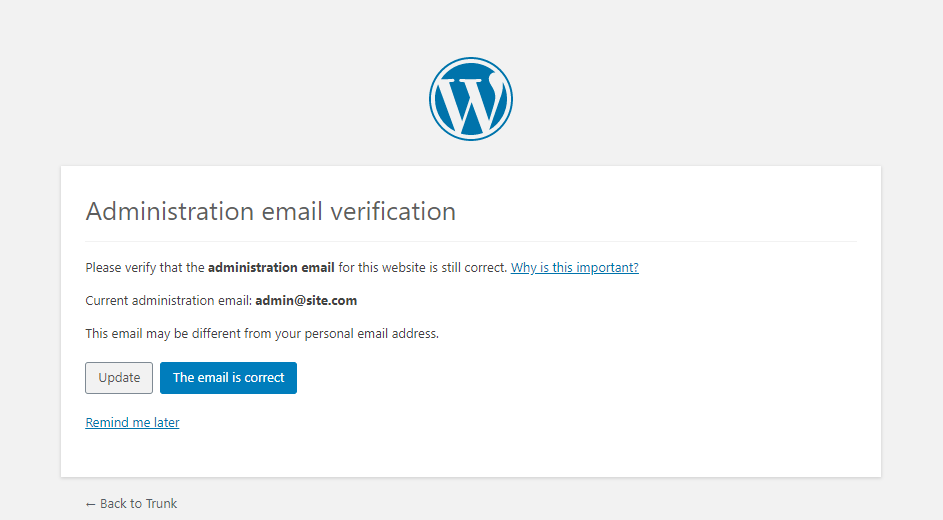The width and height of the screenshot is (943, 520).
Task: Click the divider line beneath the heading
Action: [x=471, y=242]
